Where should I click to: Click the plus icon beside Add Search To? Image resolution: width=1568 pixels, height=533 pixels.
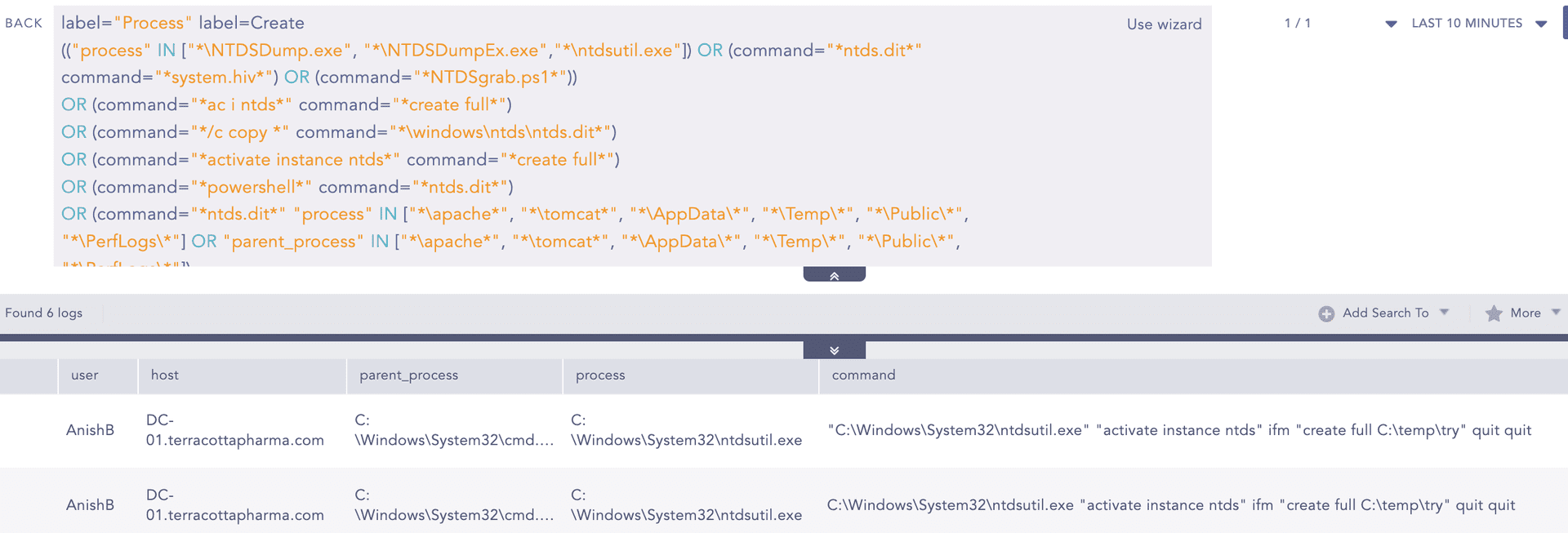pyautogui.click(x=1326, y=313)
